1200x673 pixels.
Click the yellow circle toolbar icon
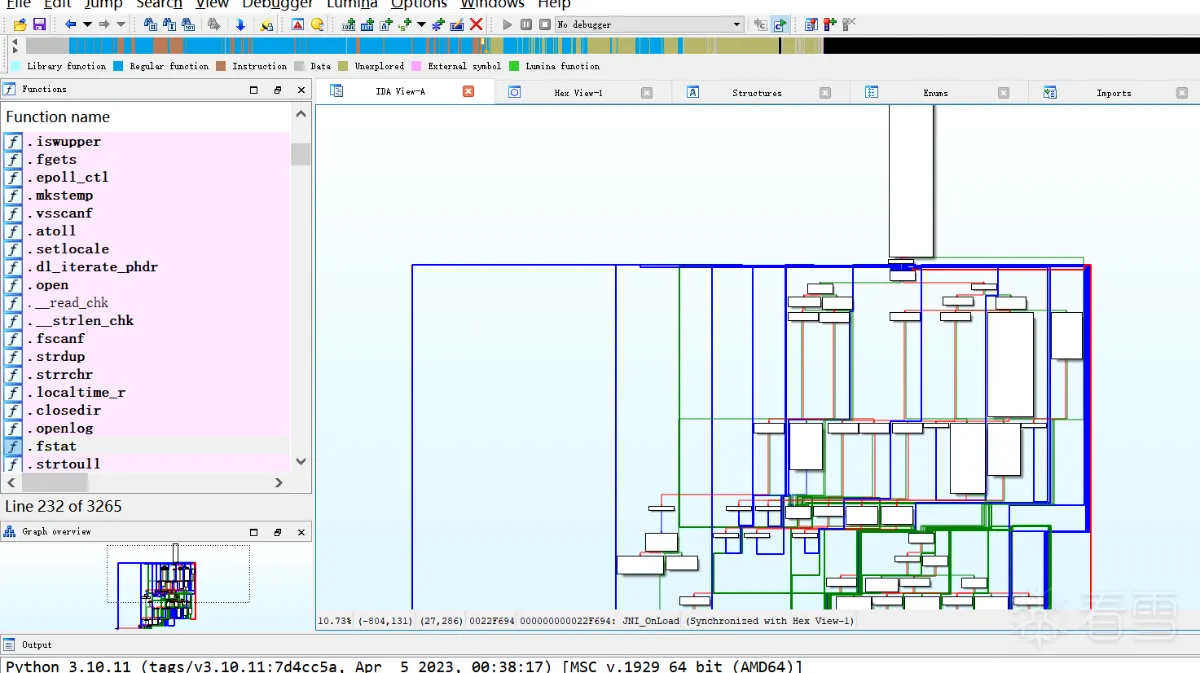coord(317,24)
